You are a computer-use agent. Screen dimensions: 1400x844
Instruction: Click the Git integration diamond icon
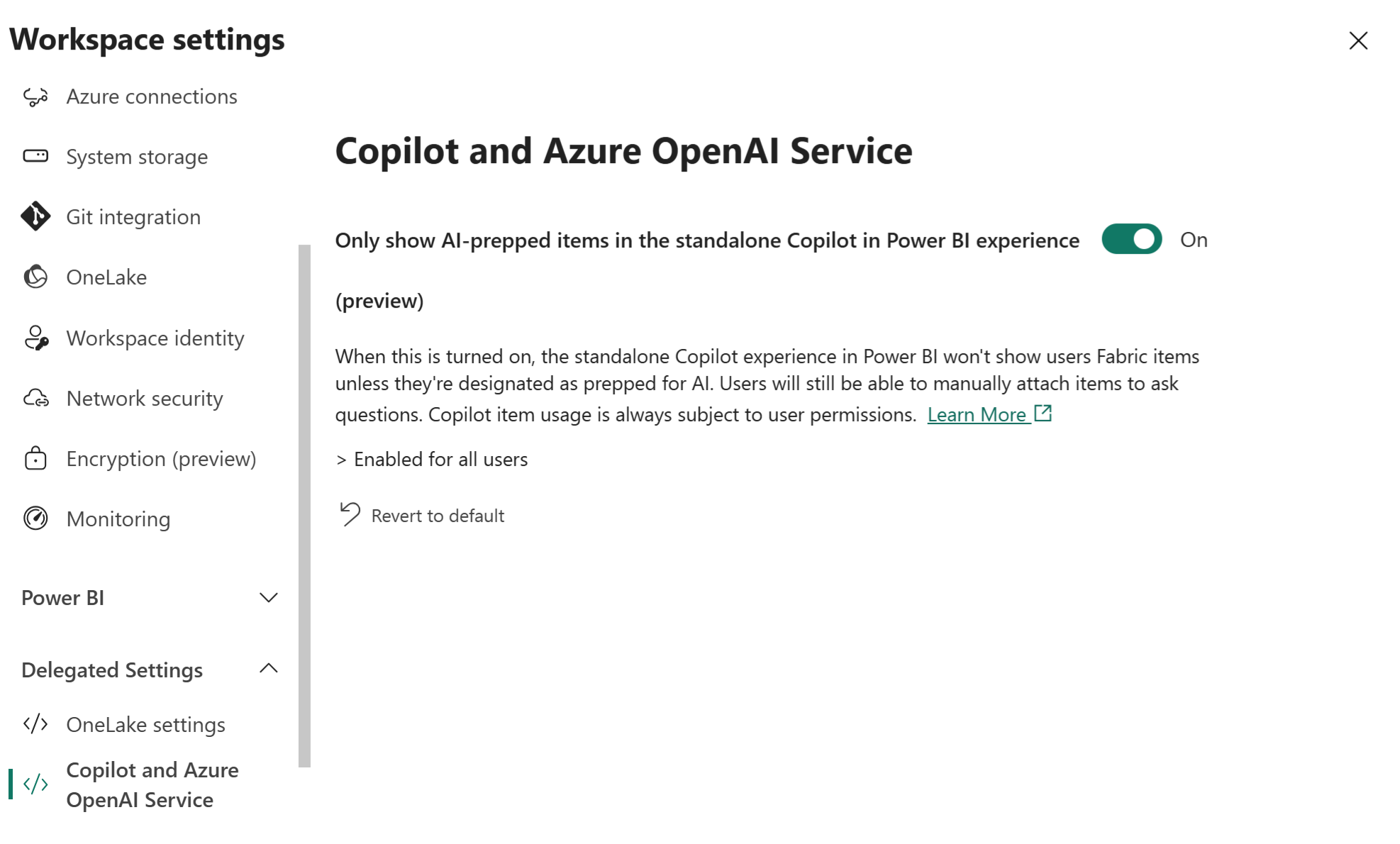35,216
